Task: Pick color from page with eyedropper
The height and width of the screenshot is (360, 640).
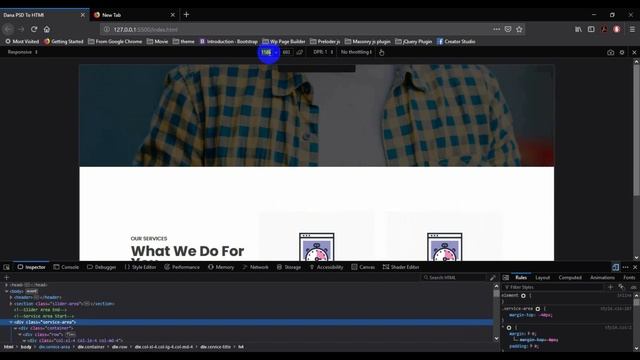Action: [493, 278]
